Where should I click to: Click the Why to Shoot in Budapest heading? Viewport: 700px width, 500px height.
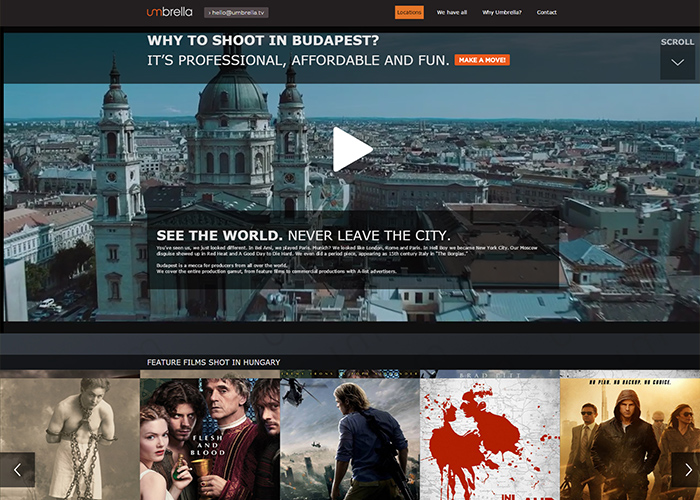pyautogui.click(x=263, y=41)
